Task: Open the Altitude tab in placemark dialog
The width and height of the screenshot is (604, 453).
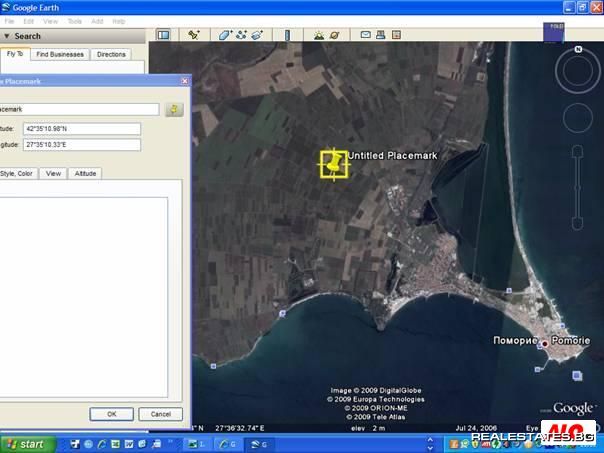Action: point(85,173)
